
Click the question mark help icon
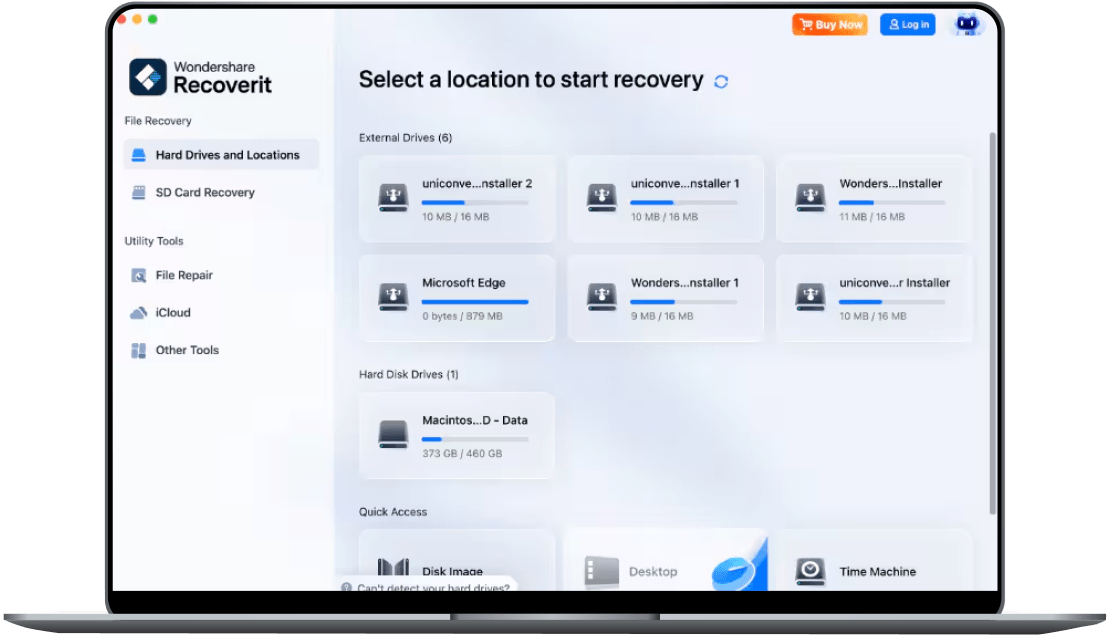(x=346, y=587)
